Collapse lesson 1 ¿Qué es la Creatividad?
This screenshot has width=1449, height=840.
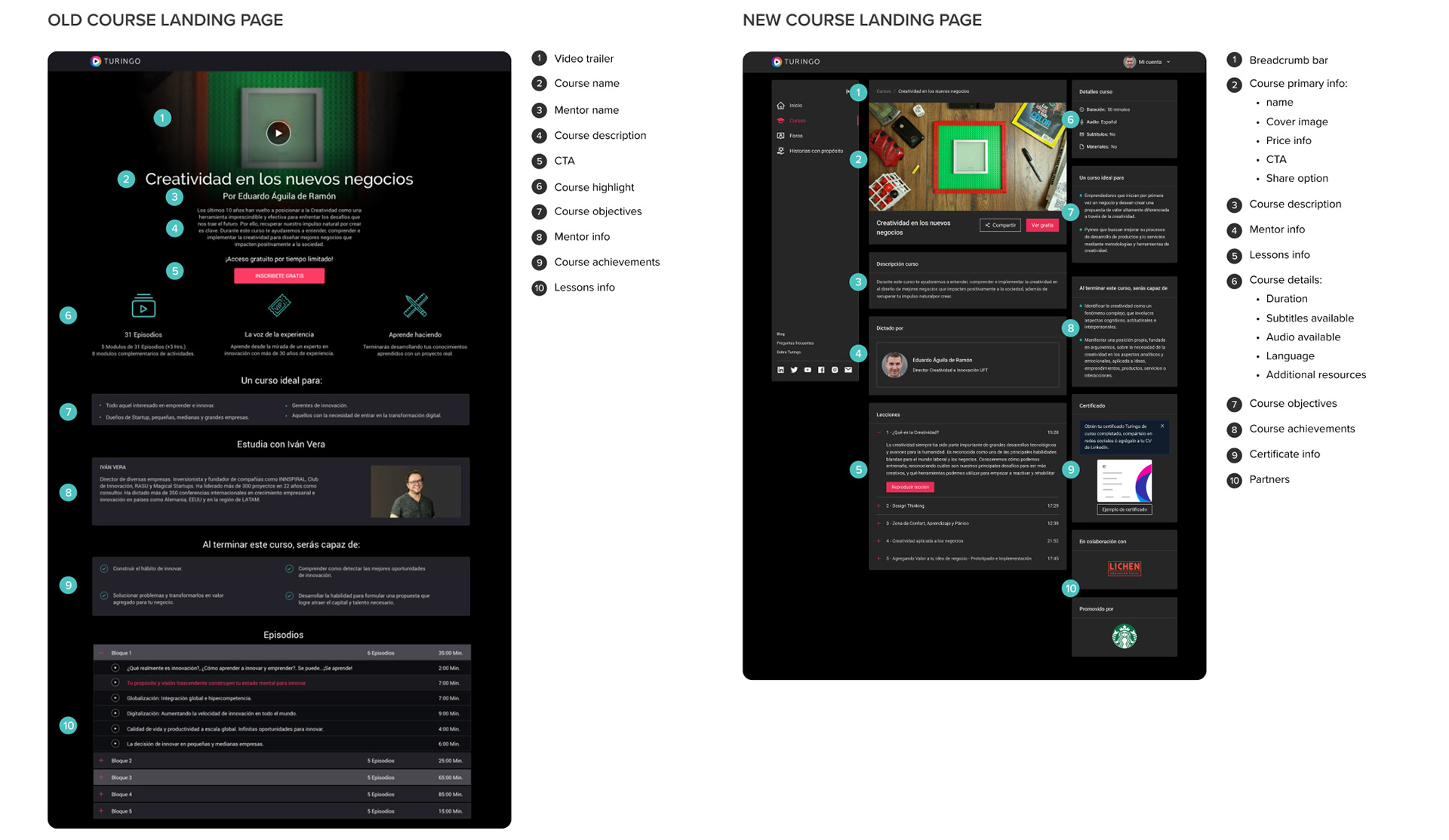tap(879, 432)
